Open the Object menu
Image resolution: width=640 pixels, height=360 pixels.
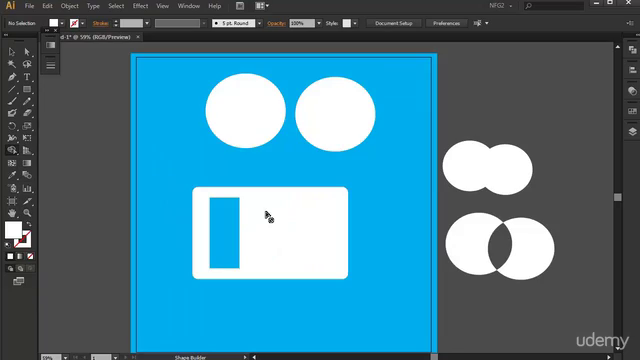pos(70,6)
